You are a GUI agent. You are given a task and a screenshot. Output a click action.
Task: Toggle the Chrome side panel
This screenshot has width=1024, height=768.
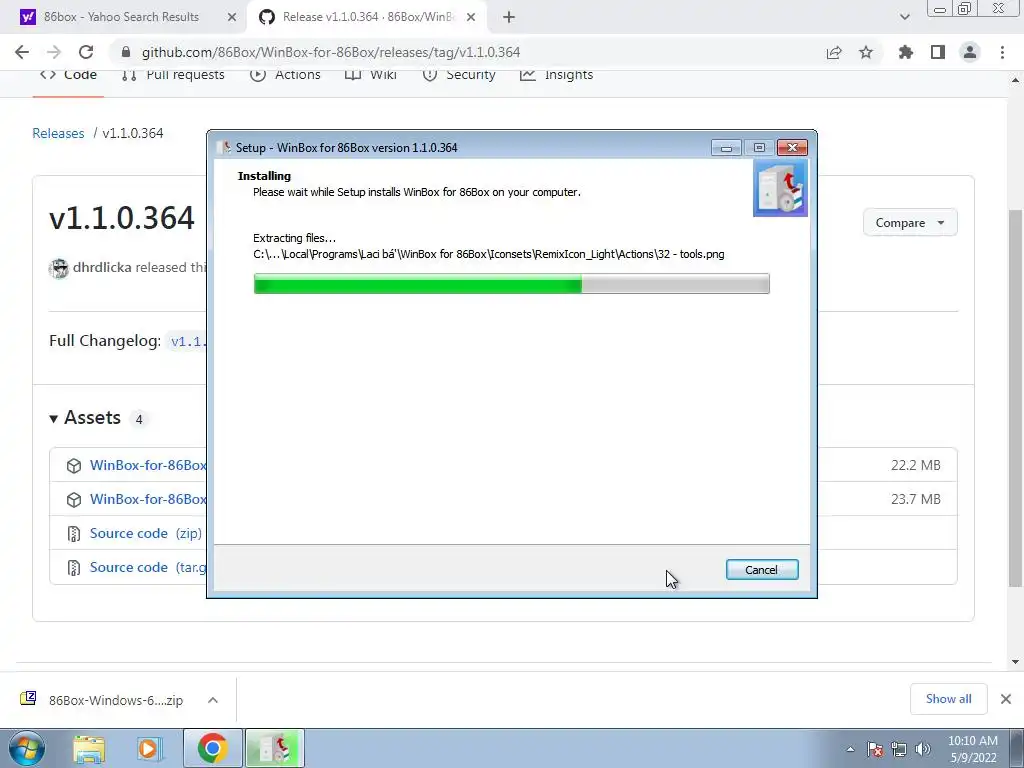pos(938,52)
